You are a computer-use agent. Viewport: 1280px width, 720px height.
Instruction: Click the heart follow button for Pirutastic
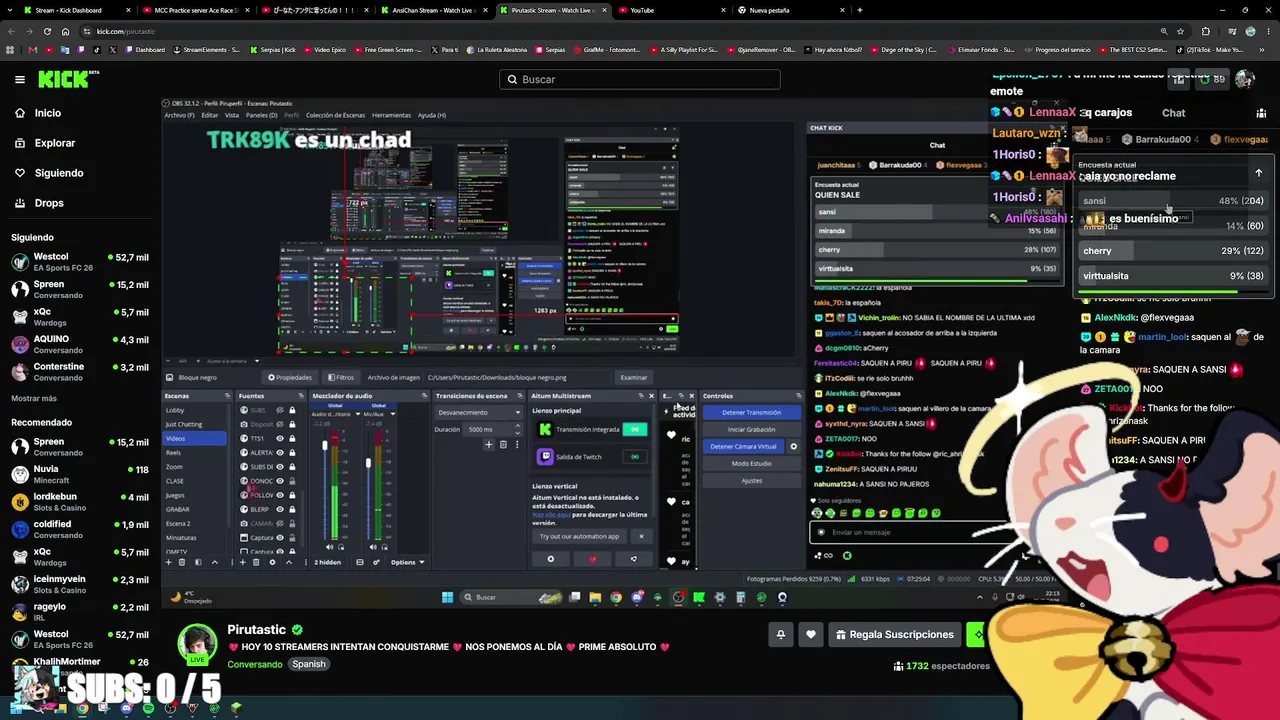point(811,634)
